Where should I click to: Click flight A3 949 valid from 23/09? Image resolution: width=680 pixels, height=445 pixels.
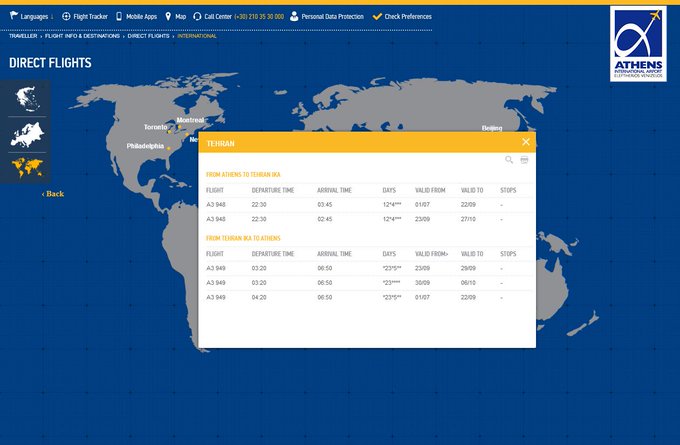[367, 268]
